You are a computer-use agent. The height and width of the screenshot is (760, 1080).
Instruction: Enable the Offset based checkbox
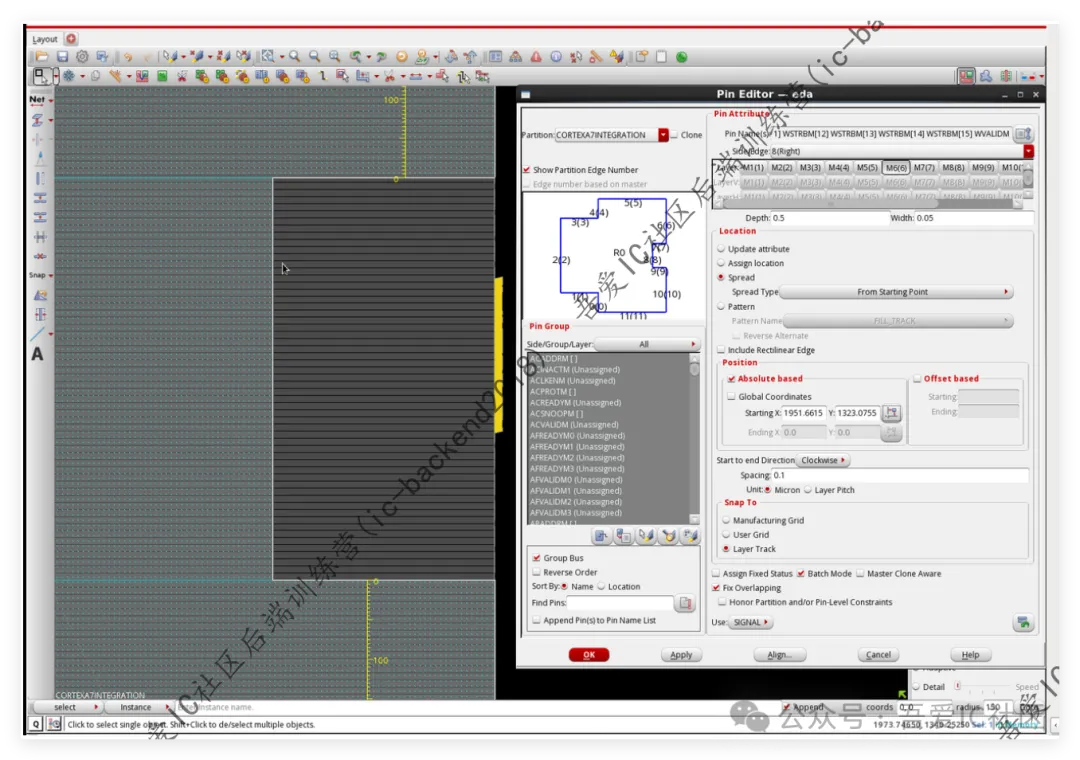(917, 378)
